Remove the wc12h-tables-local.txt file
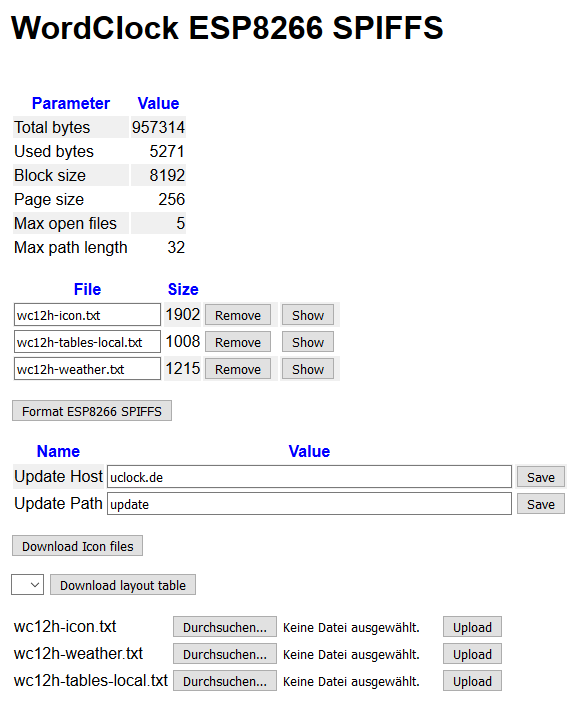The width and height of the screenshot is (581, 704). pos(238,342)
